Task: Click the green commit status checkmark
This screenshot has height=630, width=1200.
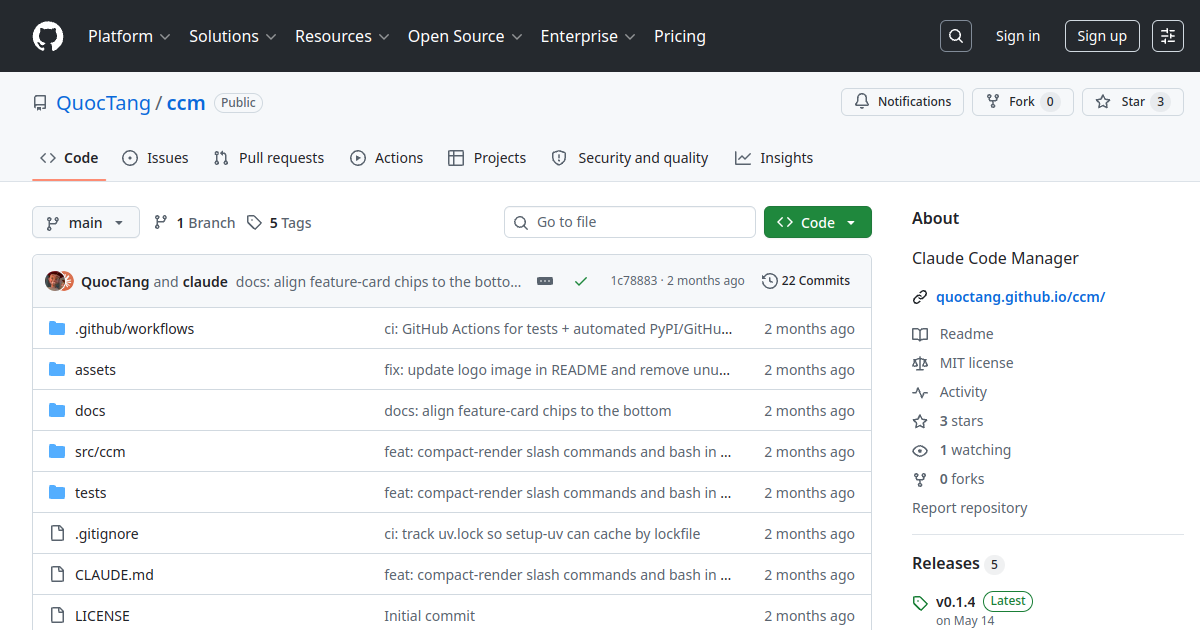Action: click(x=581, y=281)
